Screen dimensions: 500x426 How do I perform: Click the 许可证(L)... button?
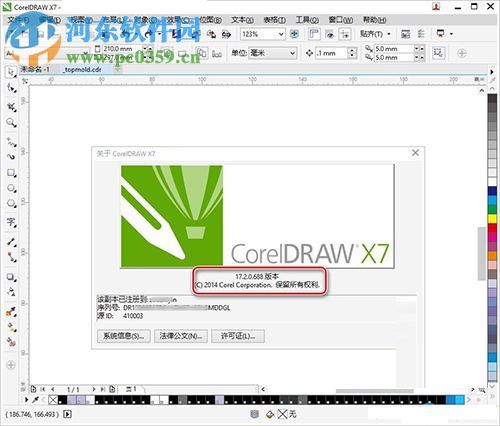coord(238,336)
